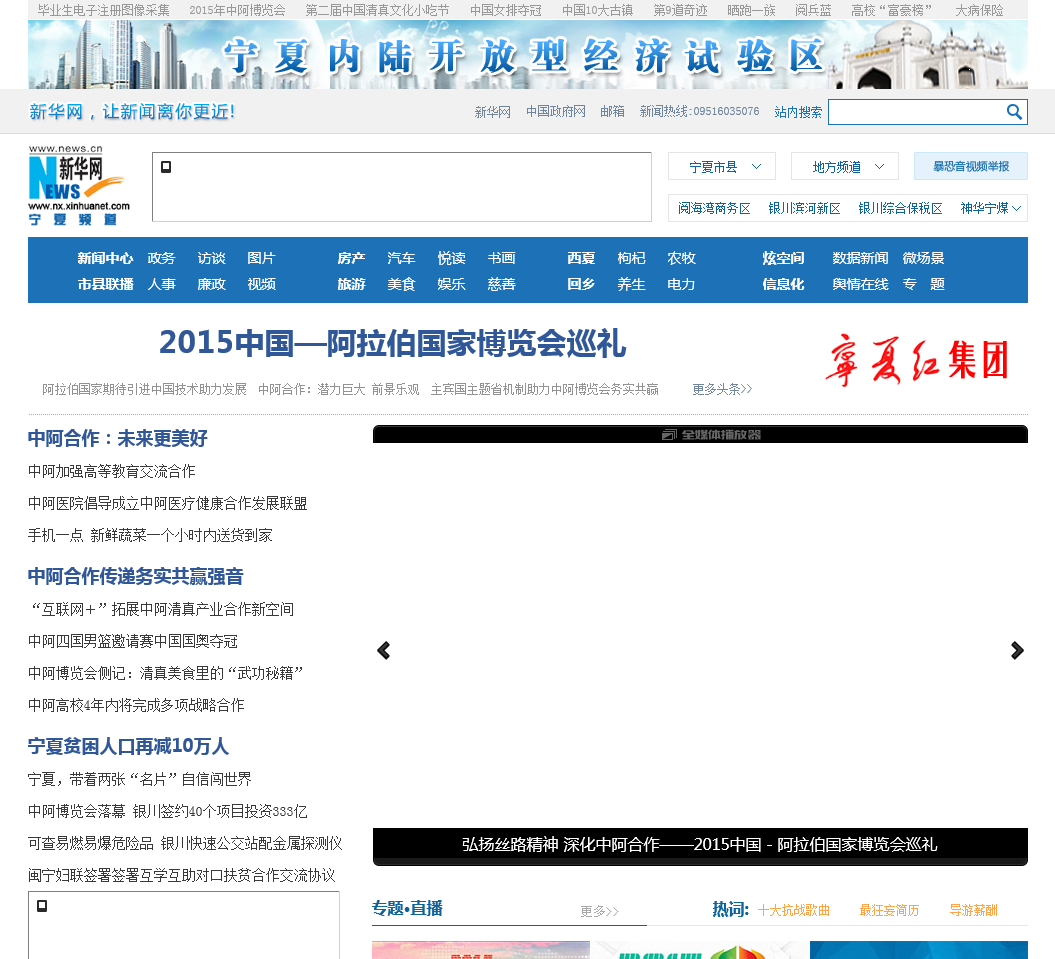Open 美食 section

[x=401, y=285]
